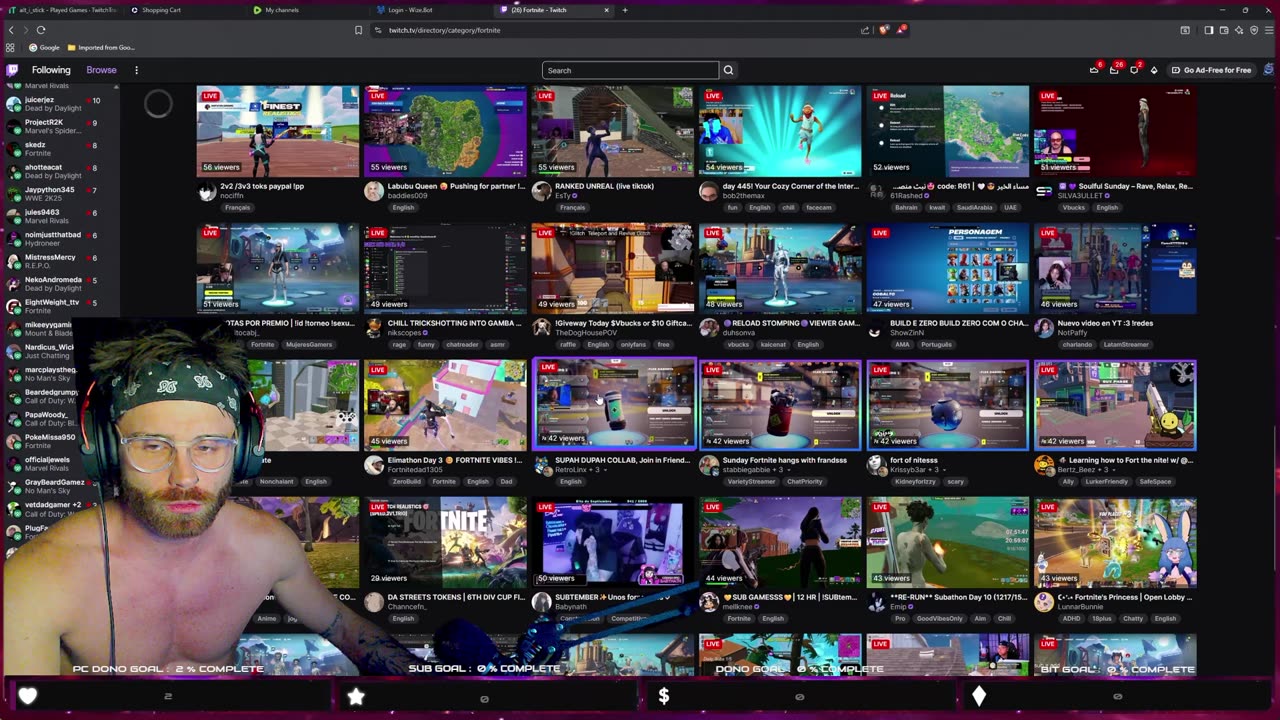
Task: Open the RE-RUN Subathon Day 10 stream title
Action: [958, 597]
